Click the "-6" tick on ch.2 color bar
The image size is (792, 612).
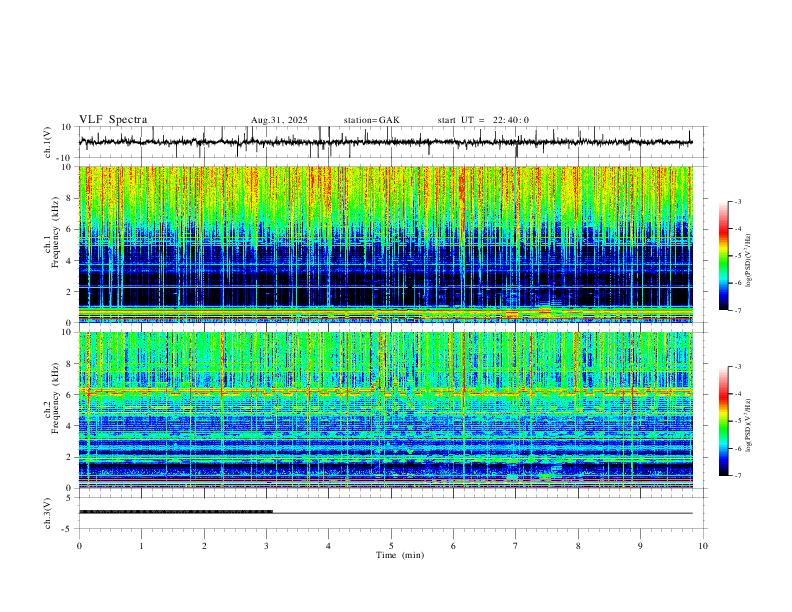(737, 448)
